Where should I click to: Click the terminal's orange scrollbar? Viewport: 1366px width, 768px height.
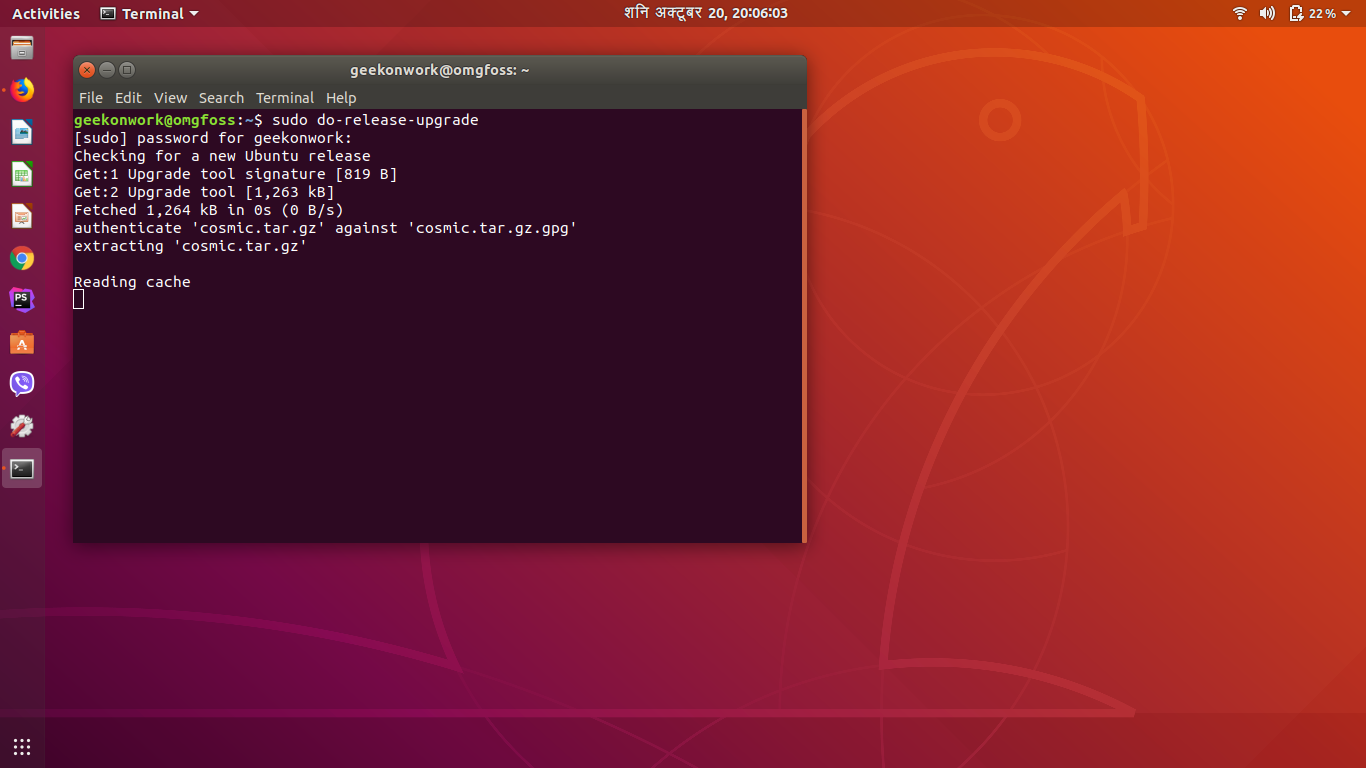(804, 325)
